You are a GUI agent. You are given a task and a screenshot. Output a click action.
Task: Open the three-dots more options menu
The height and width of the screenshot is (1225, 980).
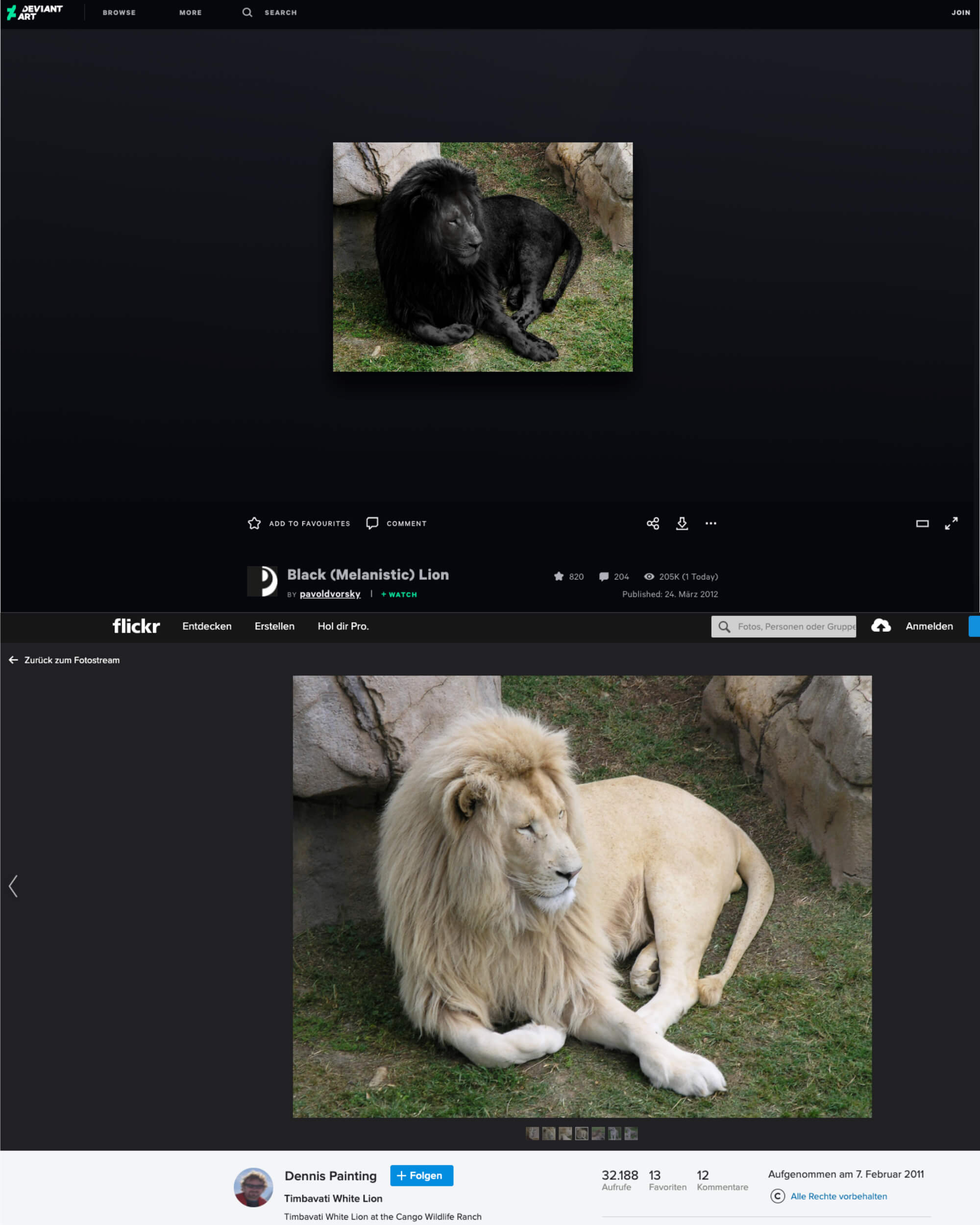tap(710, 523)
